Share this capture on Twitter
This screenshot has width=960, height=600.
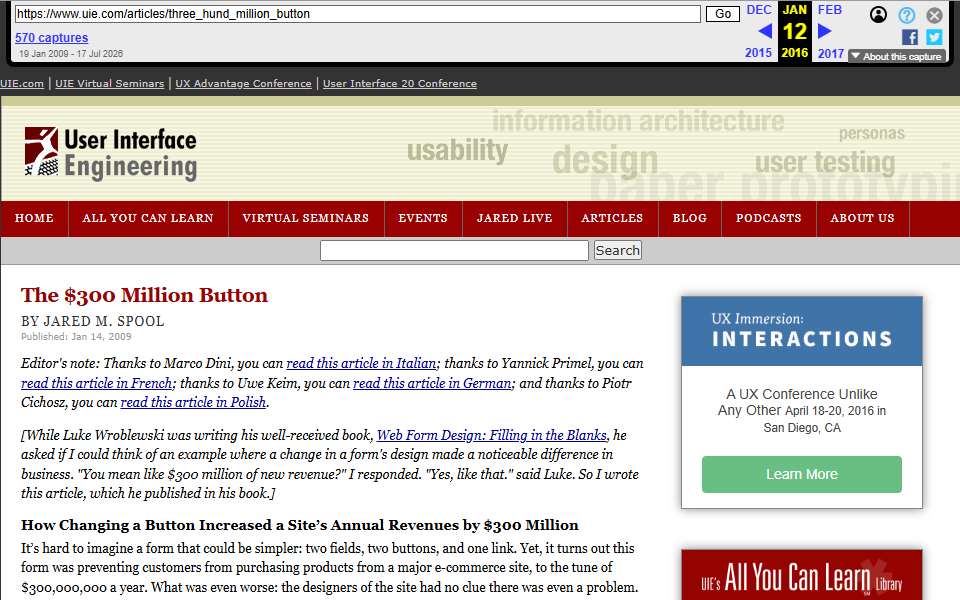coord(934,37)
